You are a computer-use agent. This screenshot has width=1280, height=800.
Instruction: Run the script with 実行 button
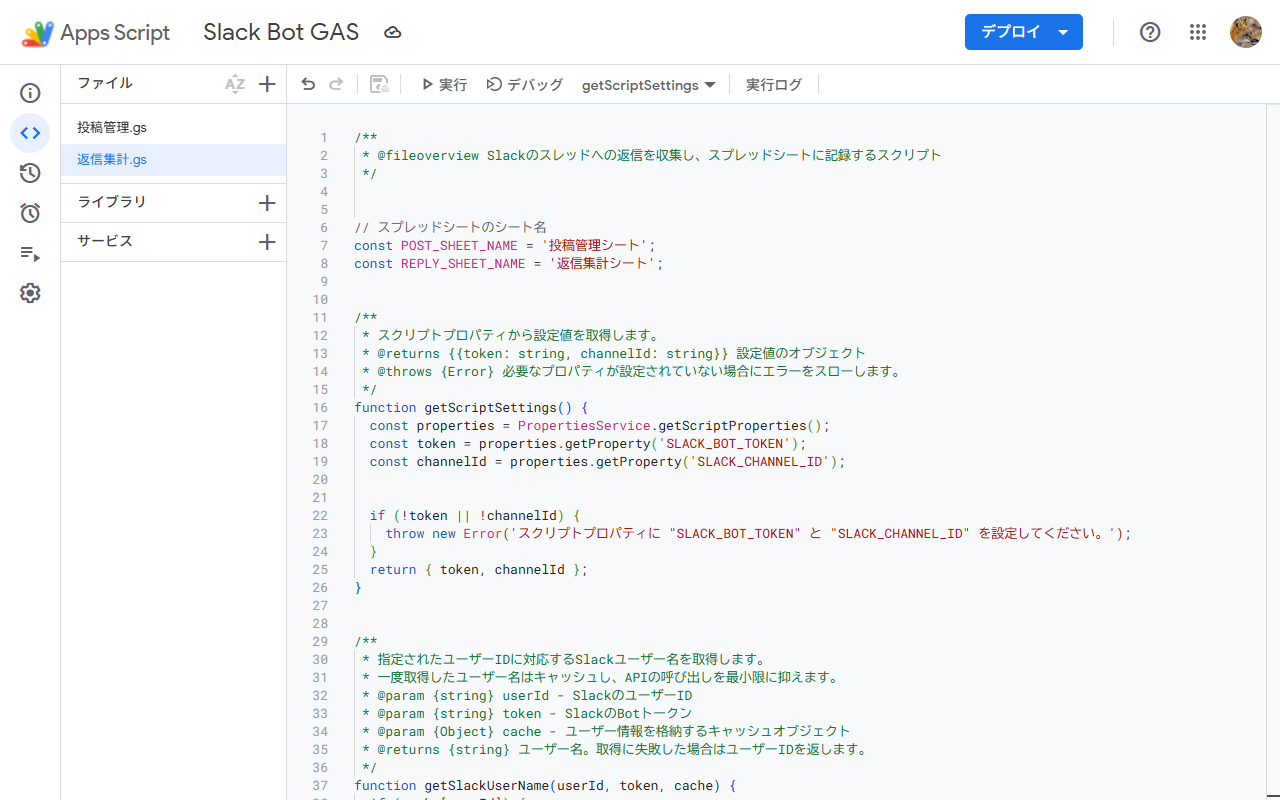click(x=443, y=85)
